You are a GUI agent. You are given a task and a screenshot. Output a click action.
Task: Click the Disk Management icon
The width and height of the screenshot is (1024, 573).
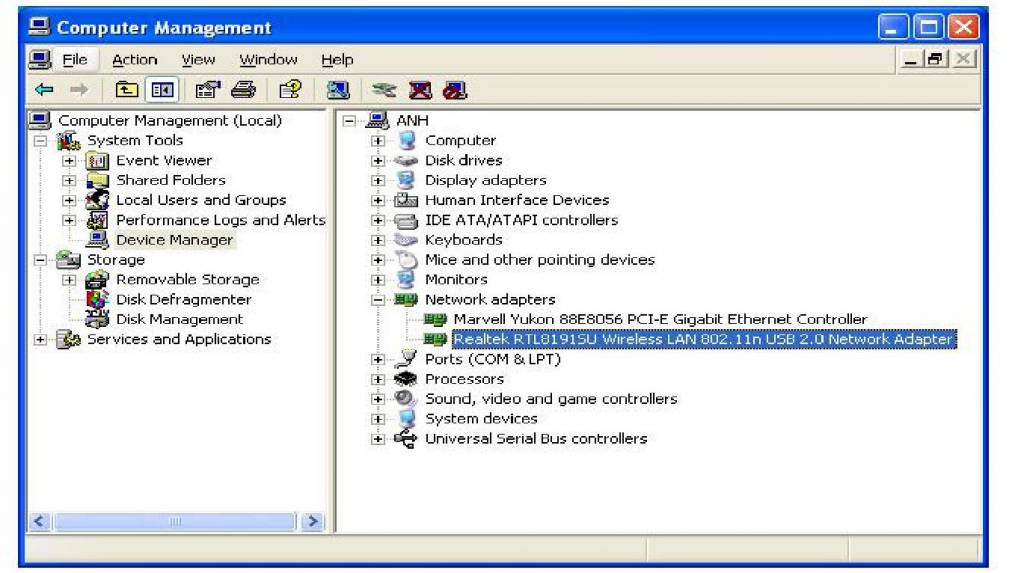tap(97, 319)
